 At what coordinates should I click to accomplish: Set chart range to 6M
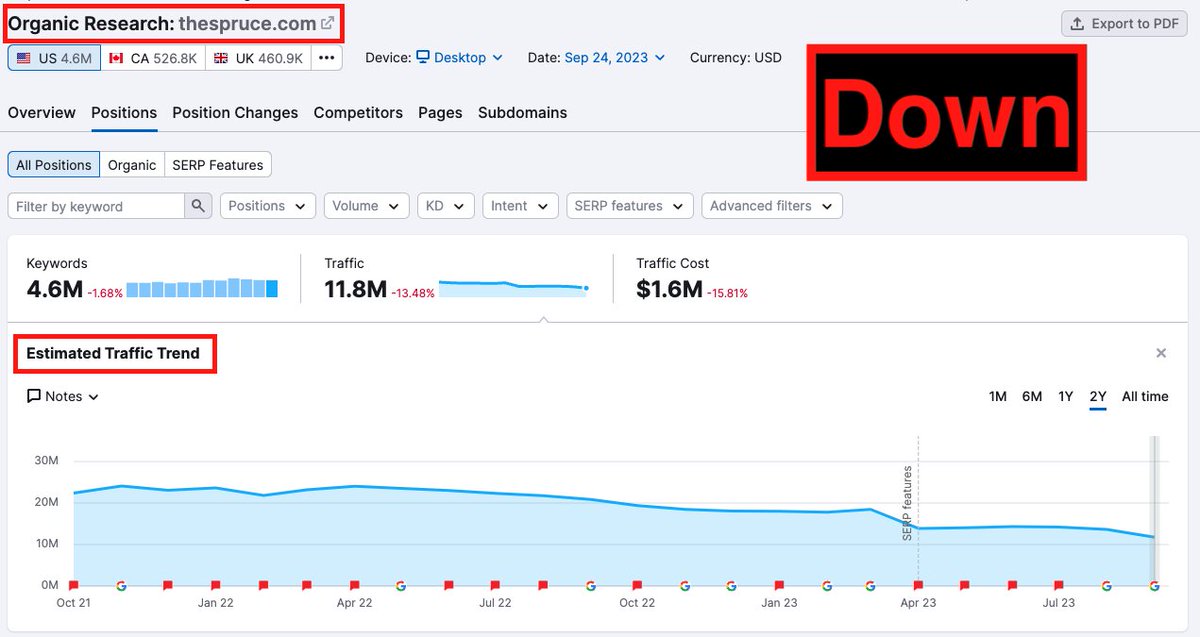(1032, 396)
